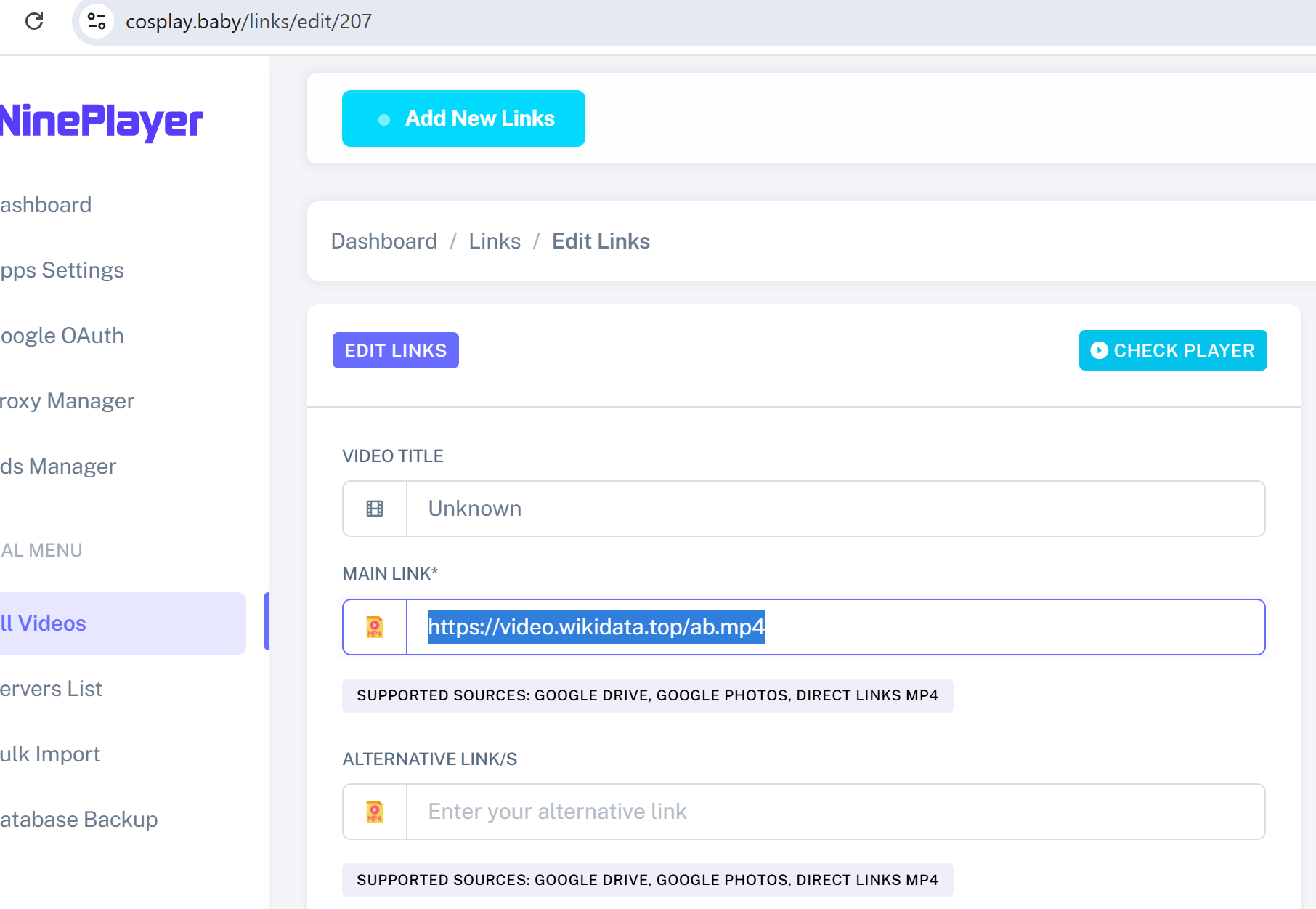Click the MAIN LINK* label
This screenshot has width=1316, height=909.
[390, 574]
